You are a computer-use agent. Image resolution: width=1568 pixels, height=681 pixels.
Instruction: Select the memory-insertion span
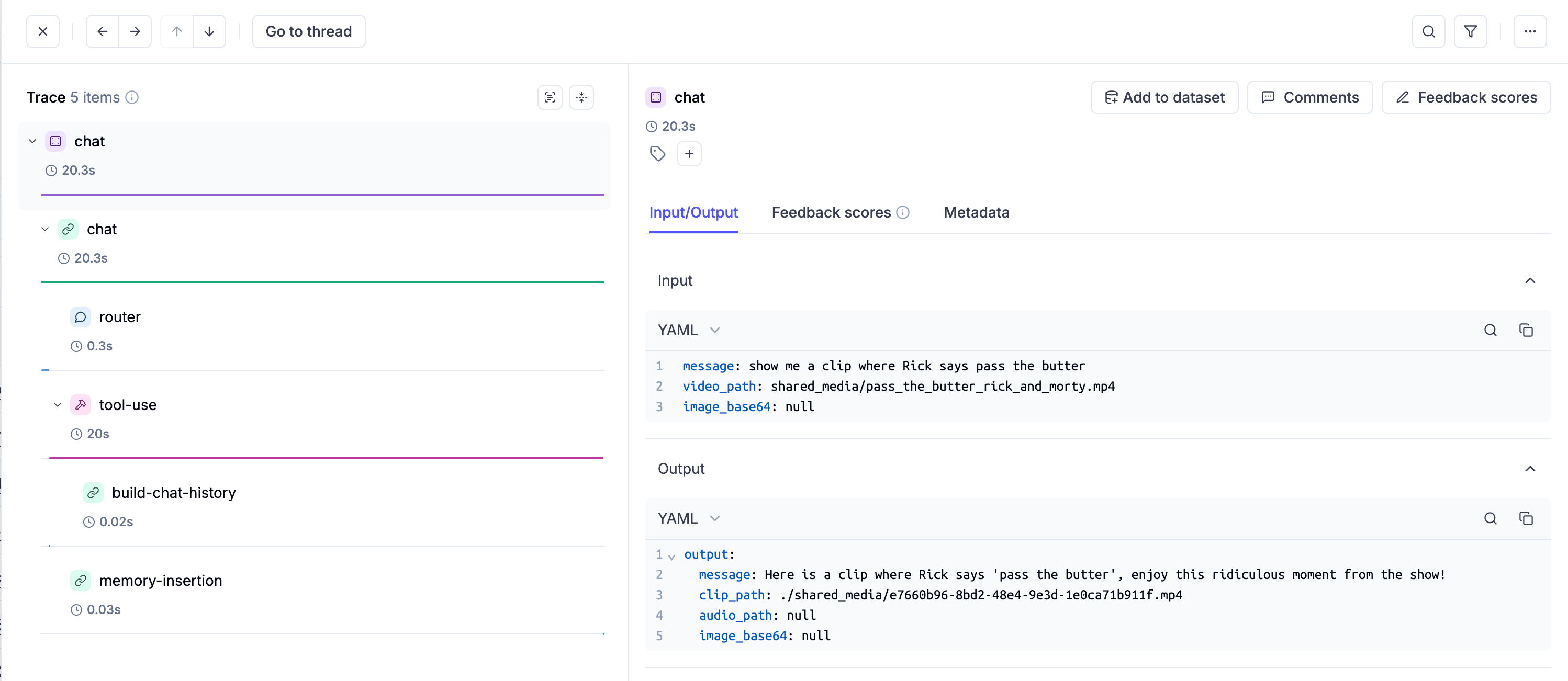pyautogui.click(x=160, y=581)
